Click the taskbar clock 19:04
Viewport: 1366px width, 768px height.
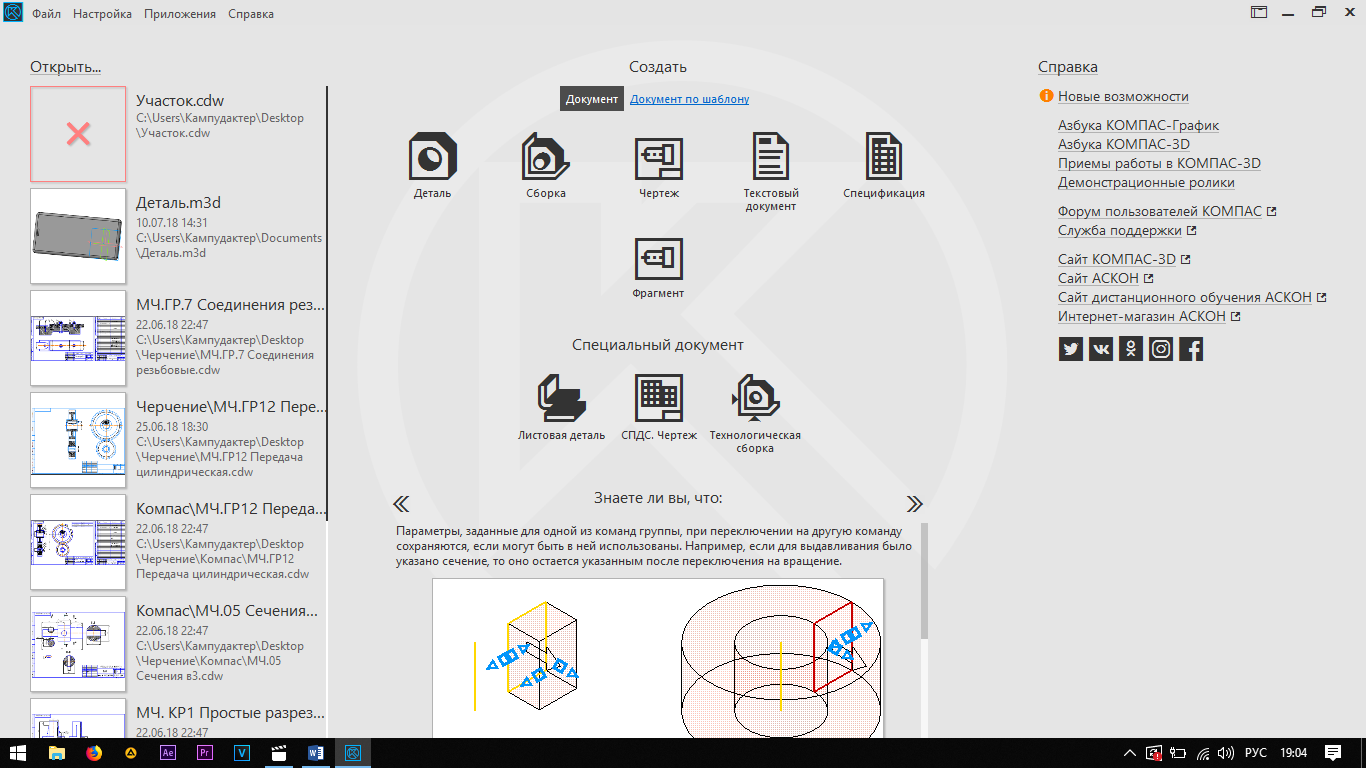coord(1293,753)
